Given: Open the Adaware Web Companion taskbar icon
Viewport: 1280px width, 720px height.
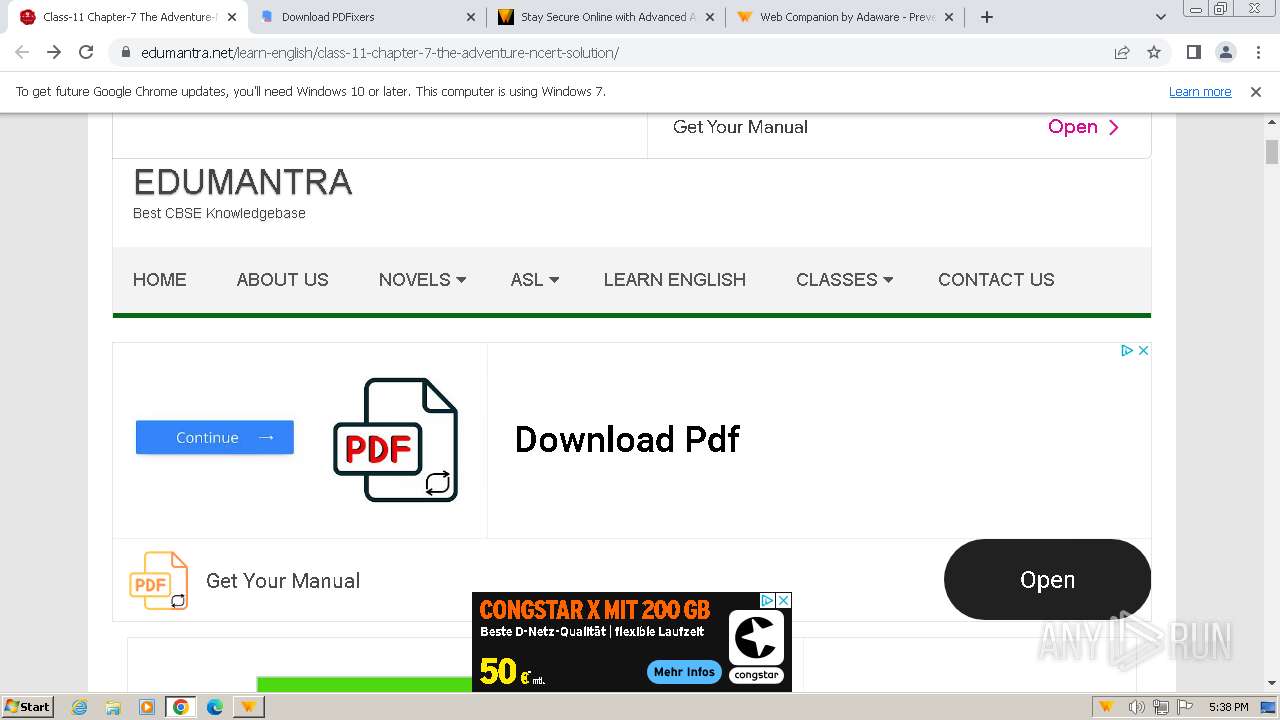Looking at the screenshot, I should (249, 707).
